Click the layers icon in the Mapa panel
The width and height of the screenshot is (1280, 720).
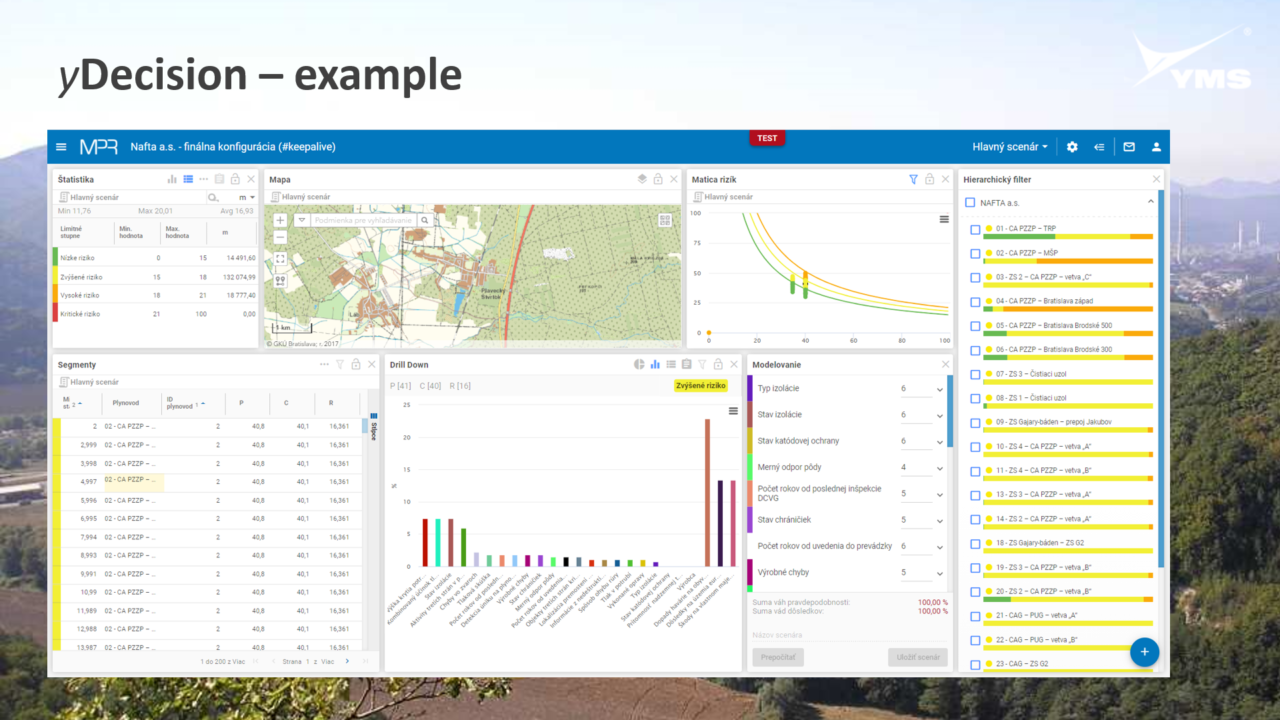click(x=641, y=179)
